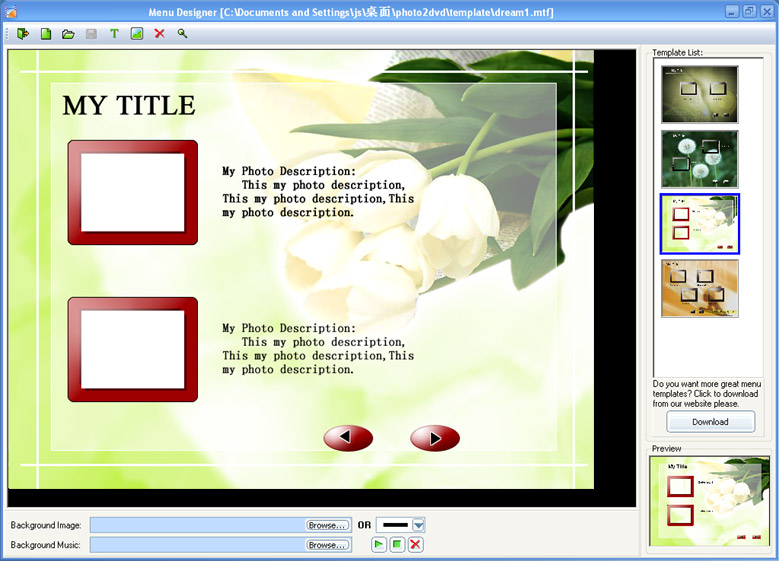Click Download for more menu templates
Viewport: 779px width, 561px height.
(710, 422)
